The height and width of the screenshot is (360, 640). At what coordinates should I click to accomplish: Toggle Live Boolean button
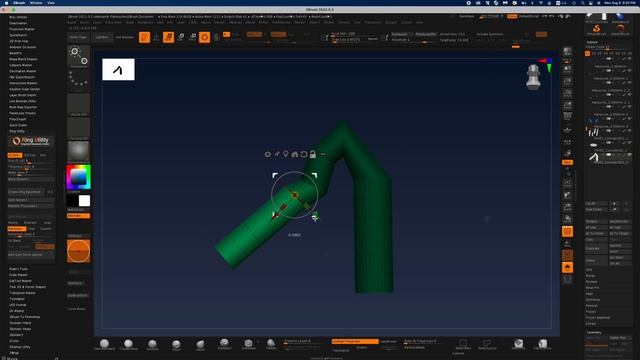coord(124,37)
